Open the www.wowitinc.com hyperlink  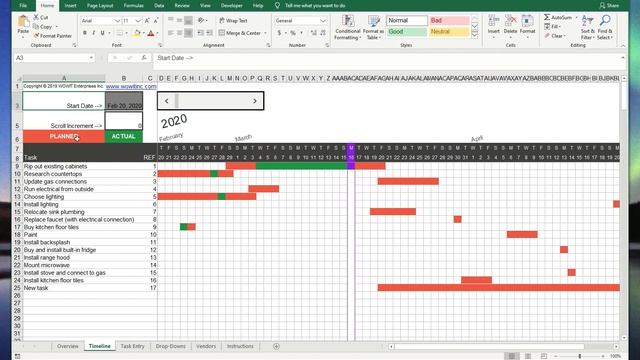[x=131, y=87]
